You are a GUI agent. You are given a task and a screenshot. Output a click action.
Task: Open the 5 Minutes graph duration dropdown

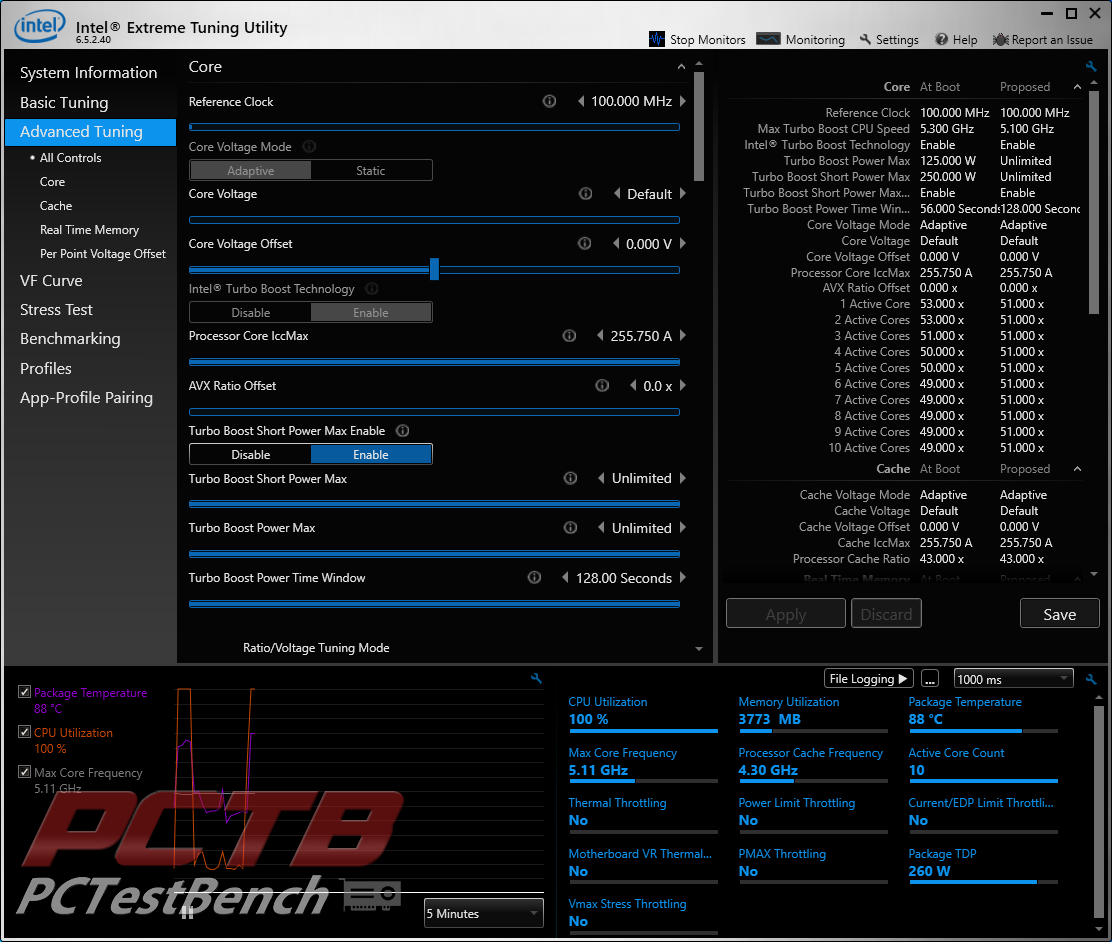[x=484, y=913]
